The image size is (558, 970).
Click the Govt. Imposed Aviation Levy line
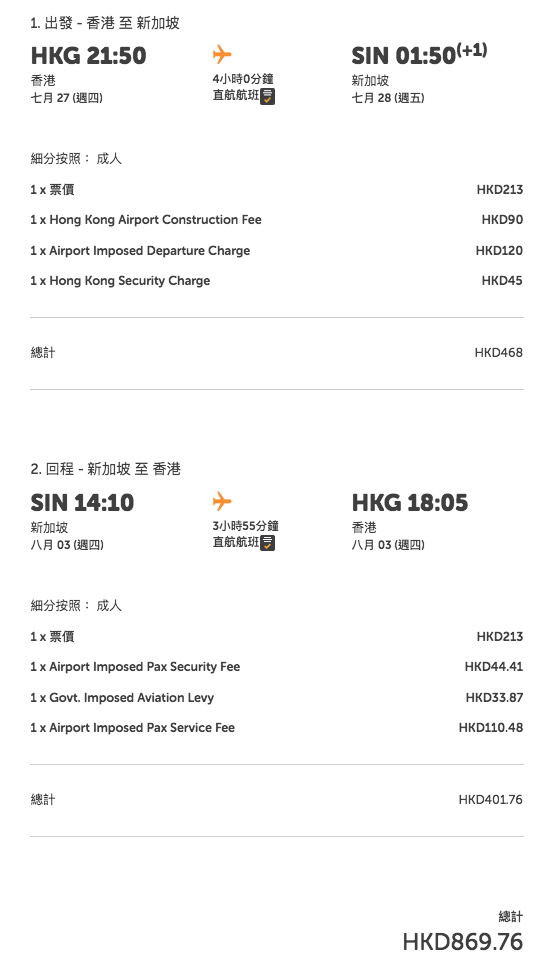(x=277, y=698)
